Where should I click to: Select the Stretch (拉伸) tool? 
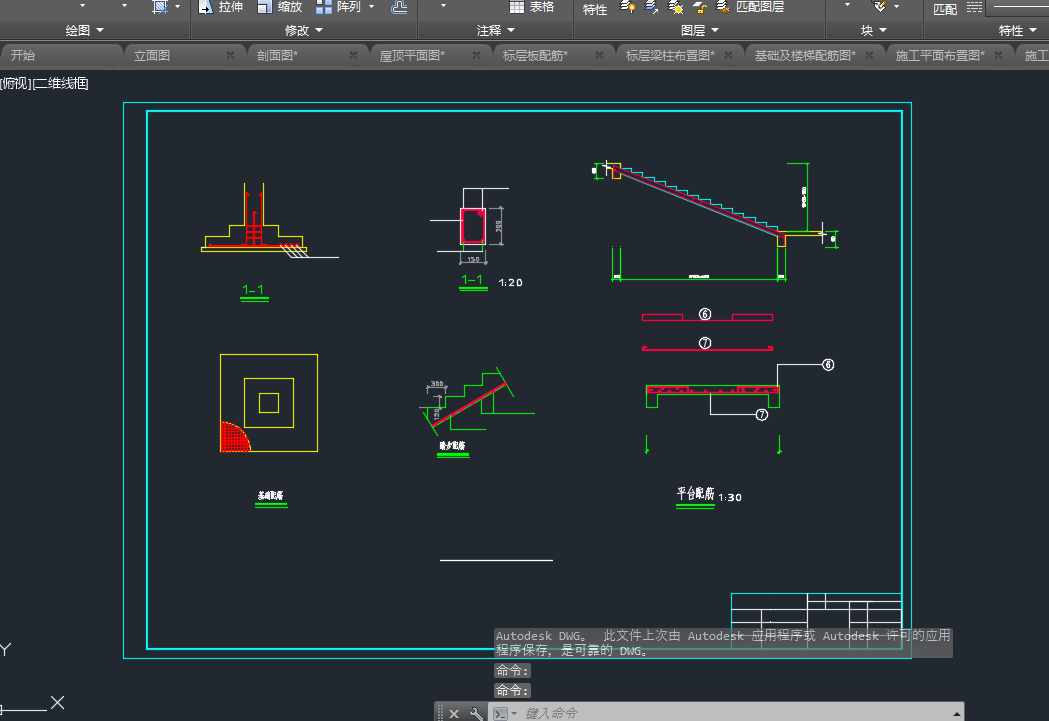[x=220, y=7]
